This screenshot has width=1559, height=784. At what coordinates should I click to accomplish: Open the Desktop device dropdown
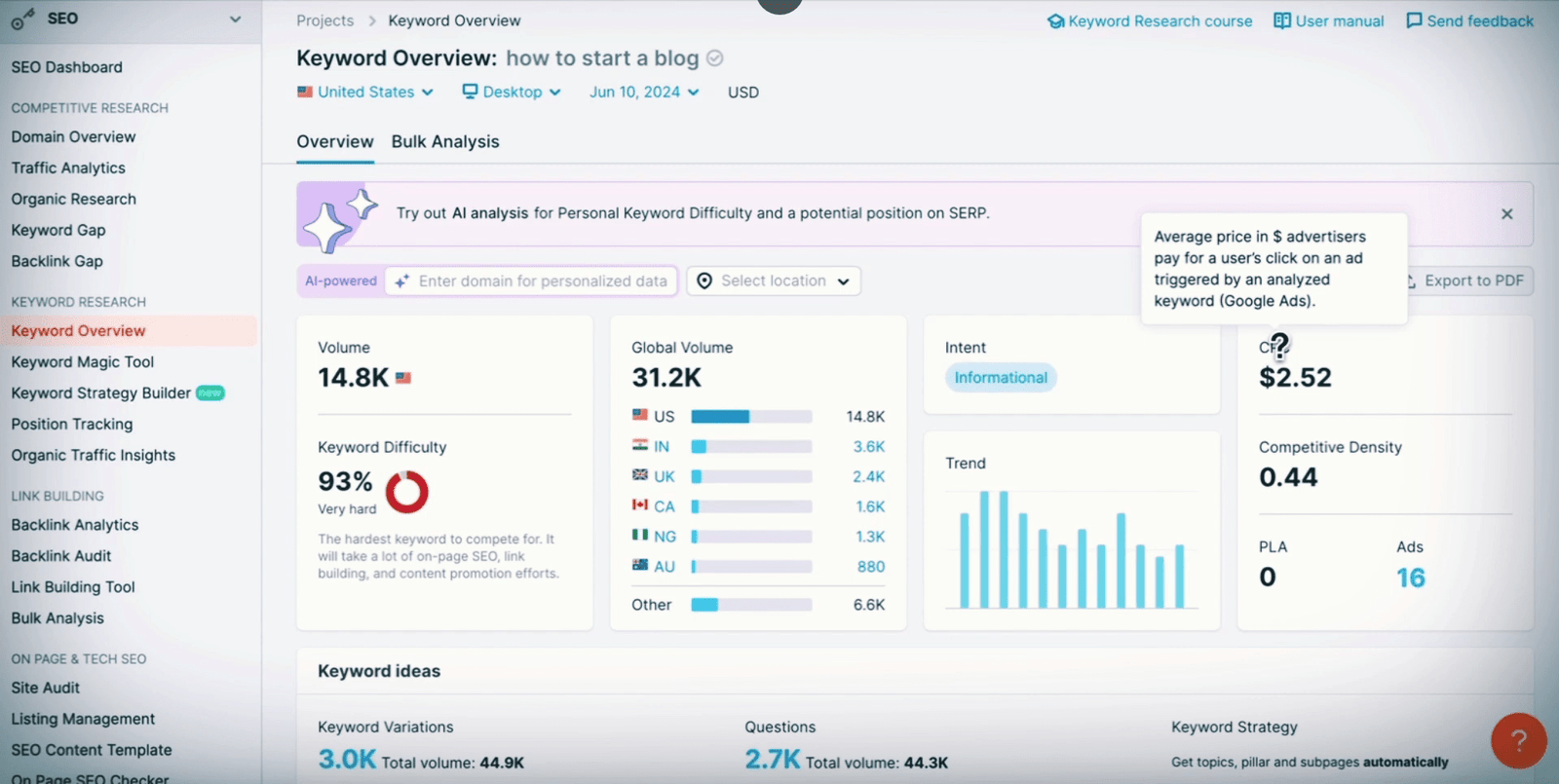tap(512, 92)
